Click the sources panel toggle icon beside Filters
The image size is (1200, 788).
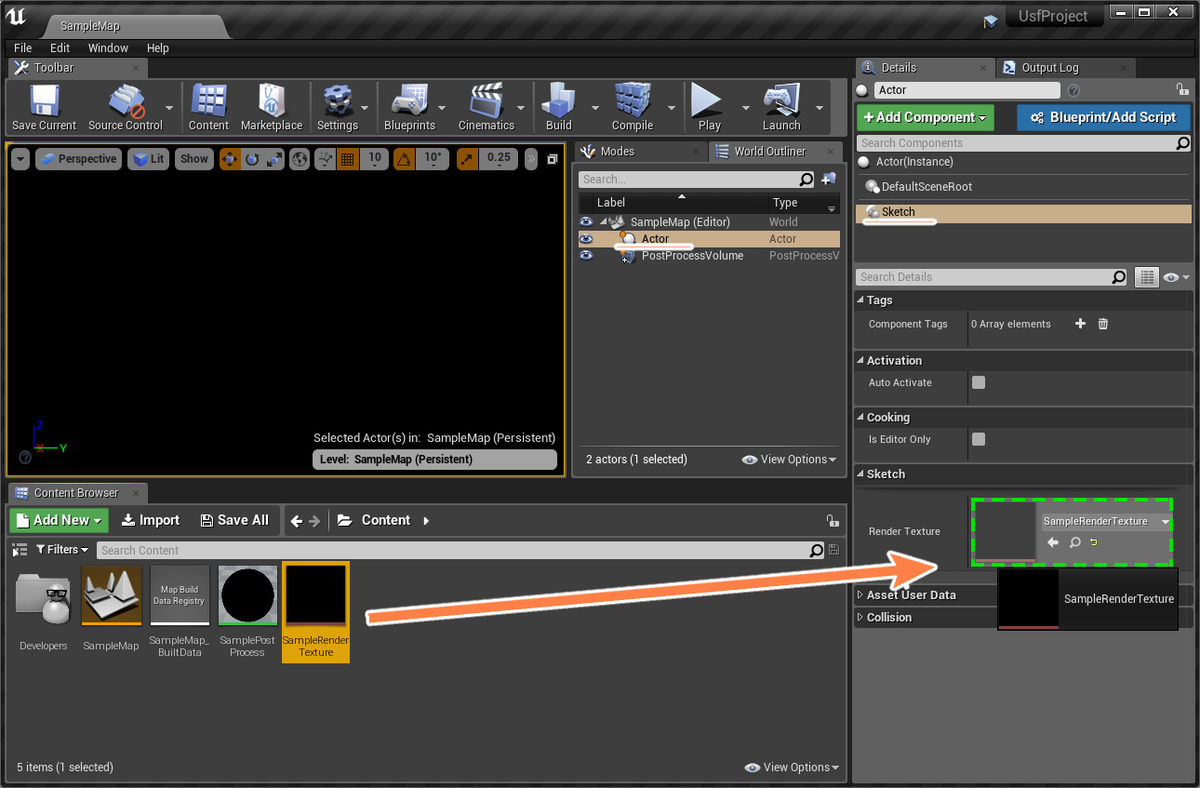(x=19, y=550)
